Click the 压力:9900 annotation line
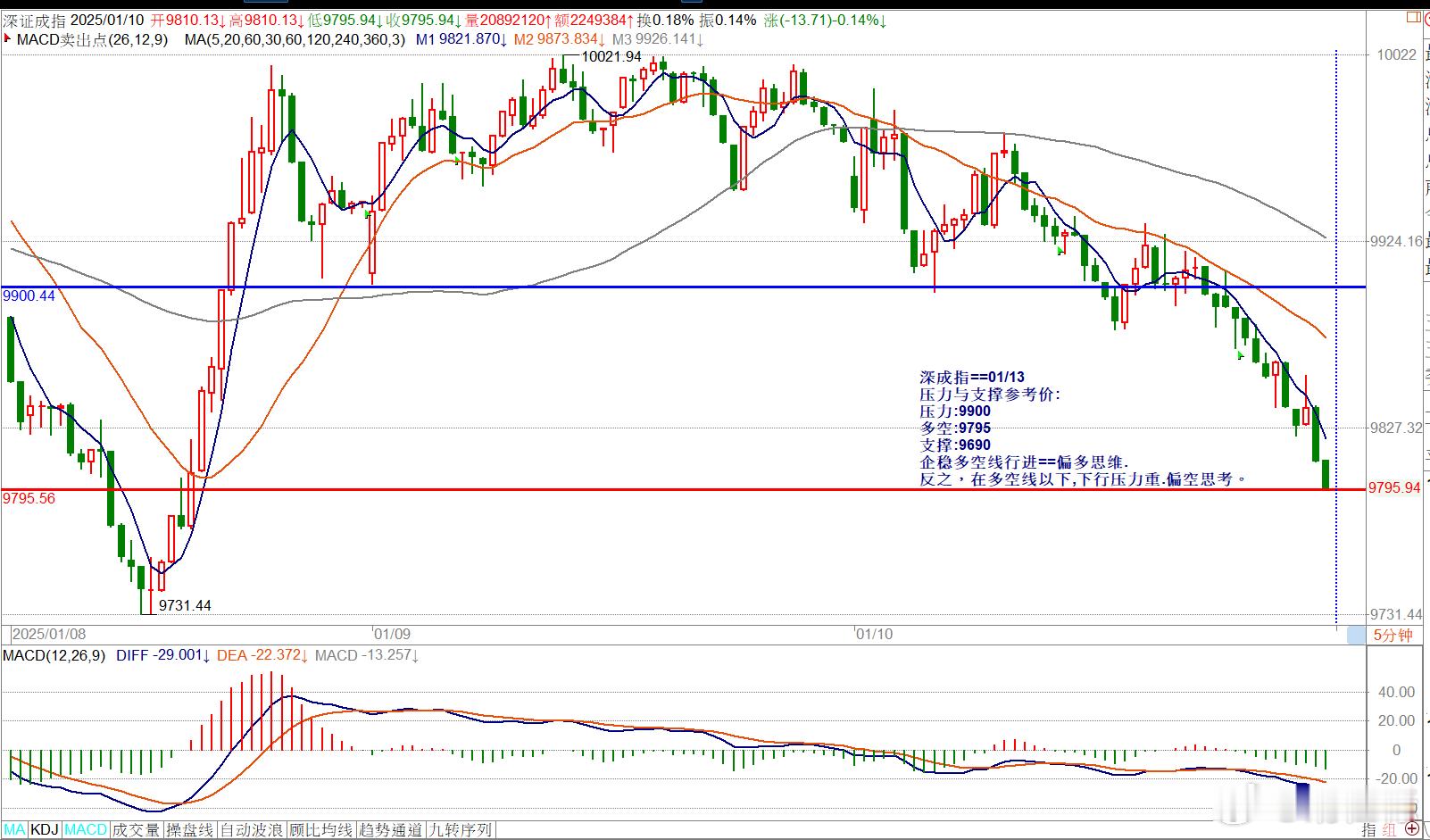Viewport: 1430px width, 840px height. coord(955,412)
